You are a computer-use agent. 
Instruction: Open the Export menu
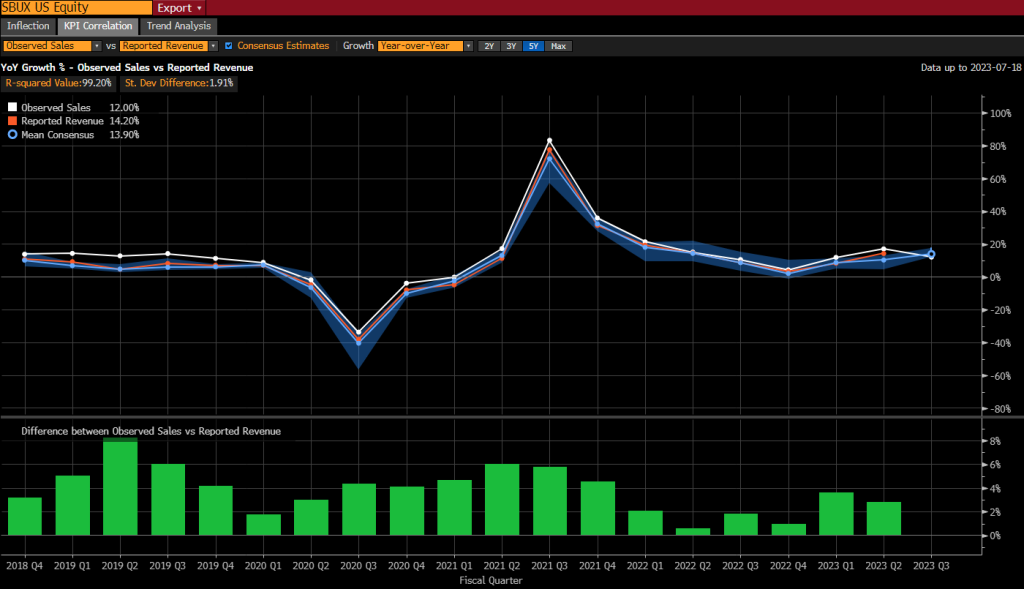(177, 7)
